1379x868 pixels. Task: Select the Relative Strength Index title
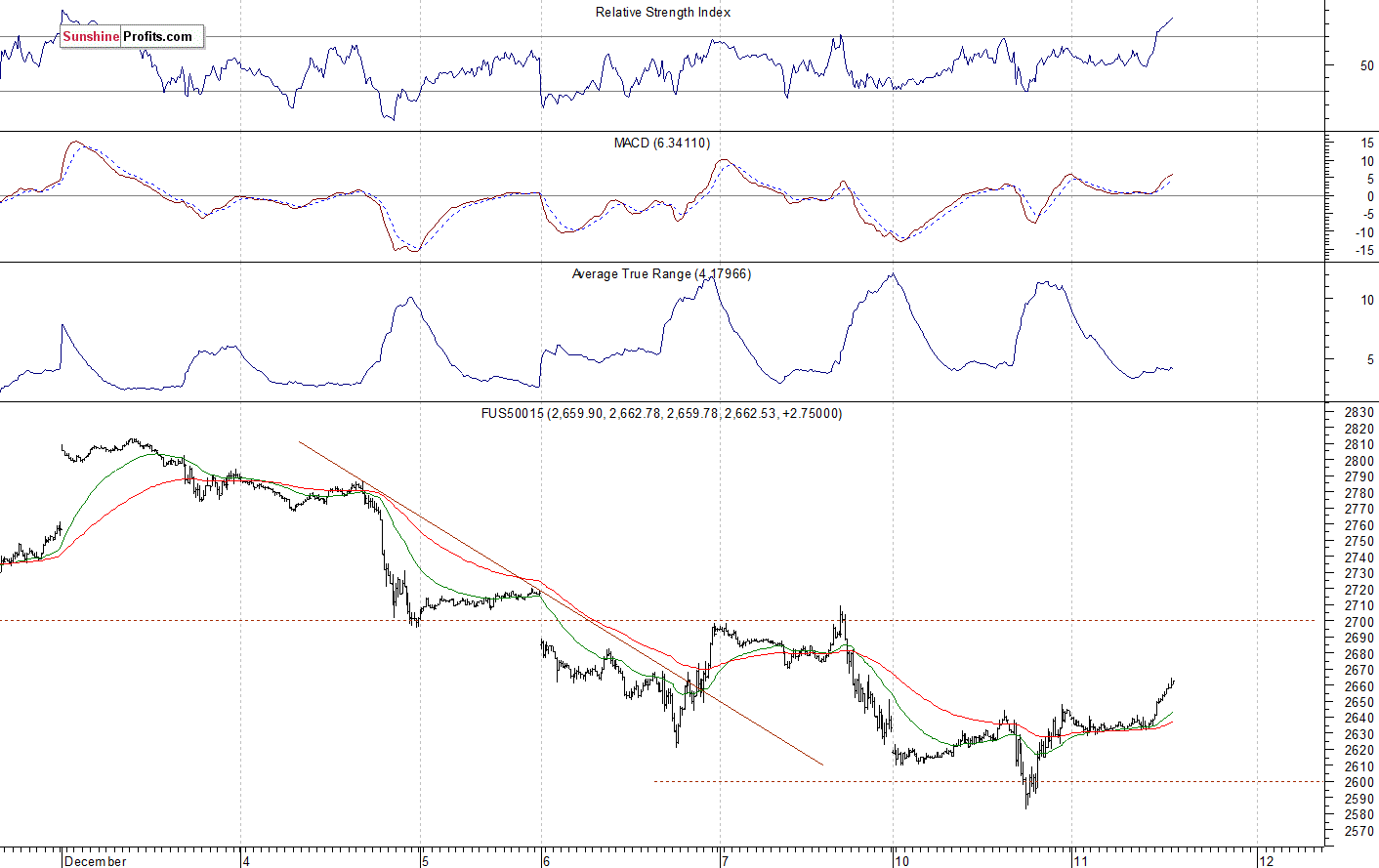[663, 13]
